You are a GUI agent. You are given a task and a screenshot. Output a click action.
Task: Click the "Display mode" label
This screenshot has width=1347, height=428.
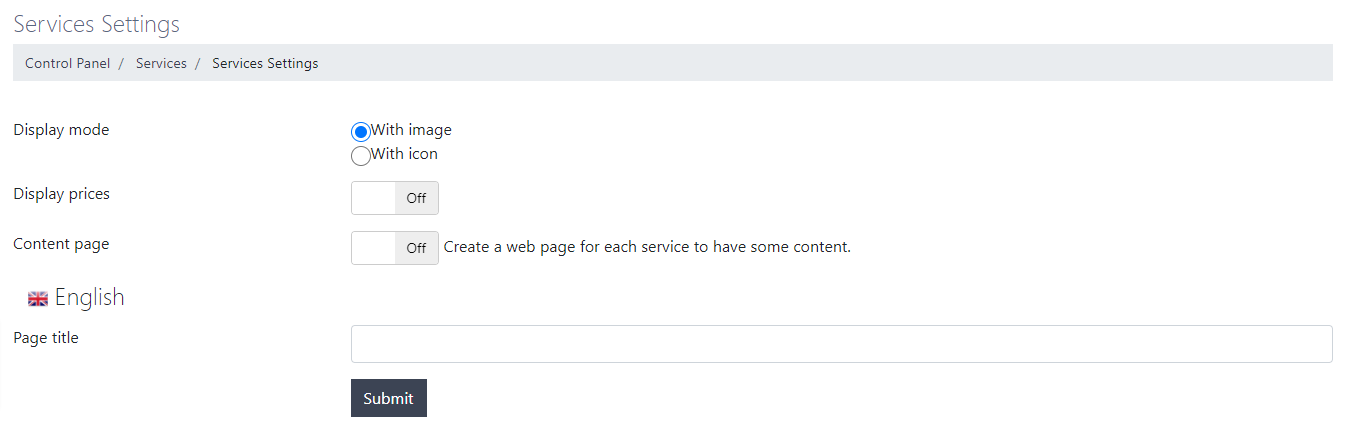(61, 129)
